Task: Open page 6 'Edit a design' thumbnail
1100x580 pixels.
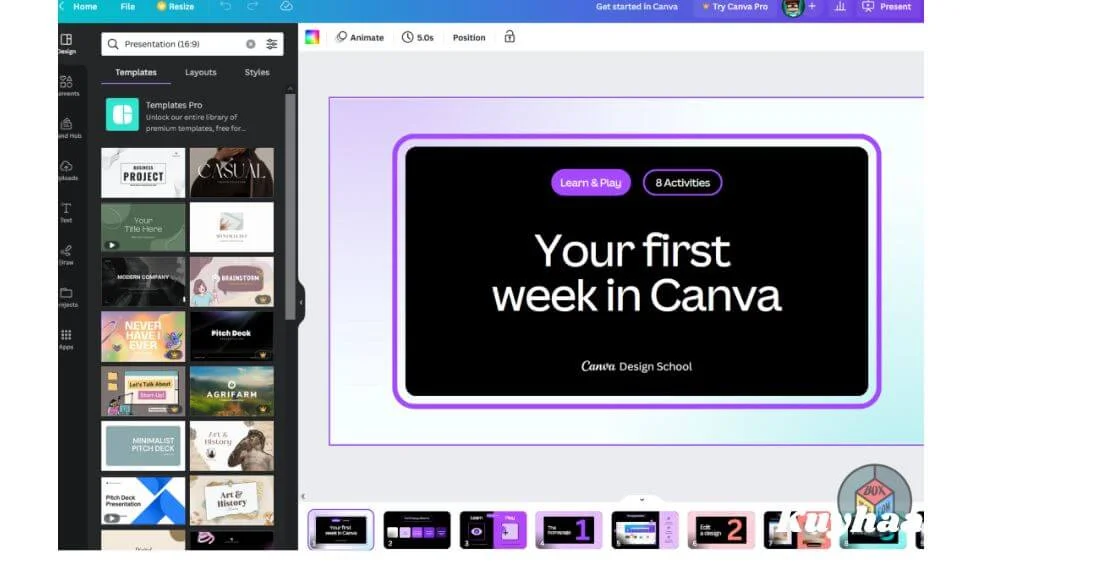Action: tap(720, 530)
